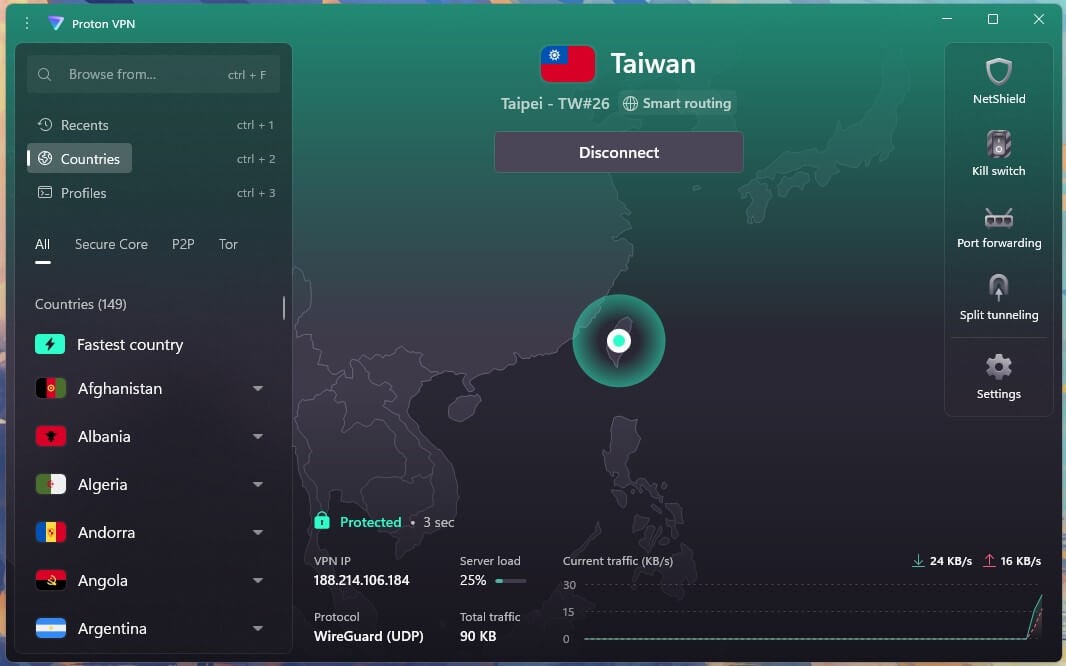Viewport: 1066px width, 666px height.
Task: Click the Disconnect button
Action: point(619,152)
